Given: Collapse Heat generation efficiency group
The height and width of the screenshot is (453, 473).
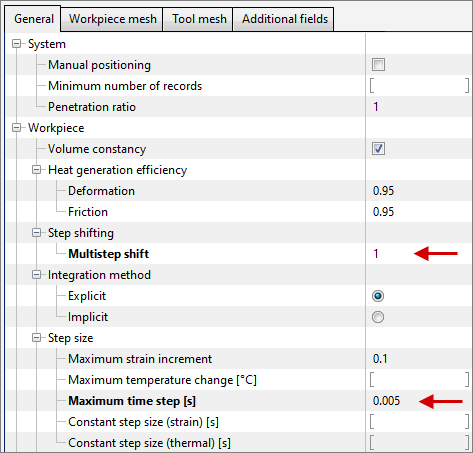Looking at the screenshot, I should coord(36,170).
